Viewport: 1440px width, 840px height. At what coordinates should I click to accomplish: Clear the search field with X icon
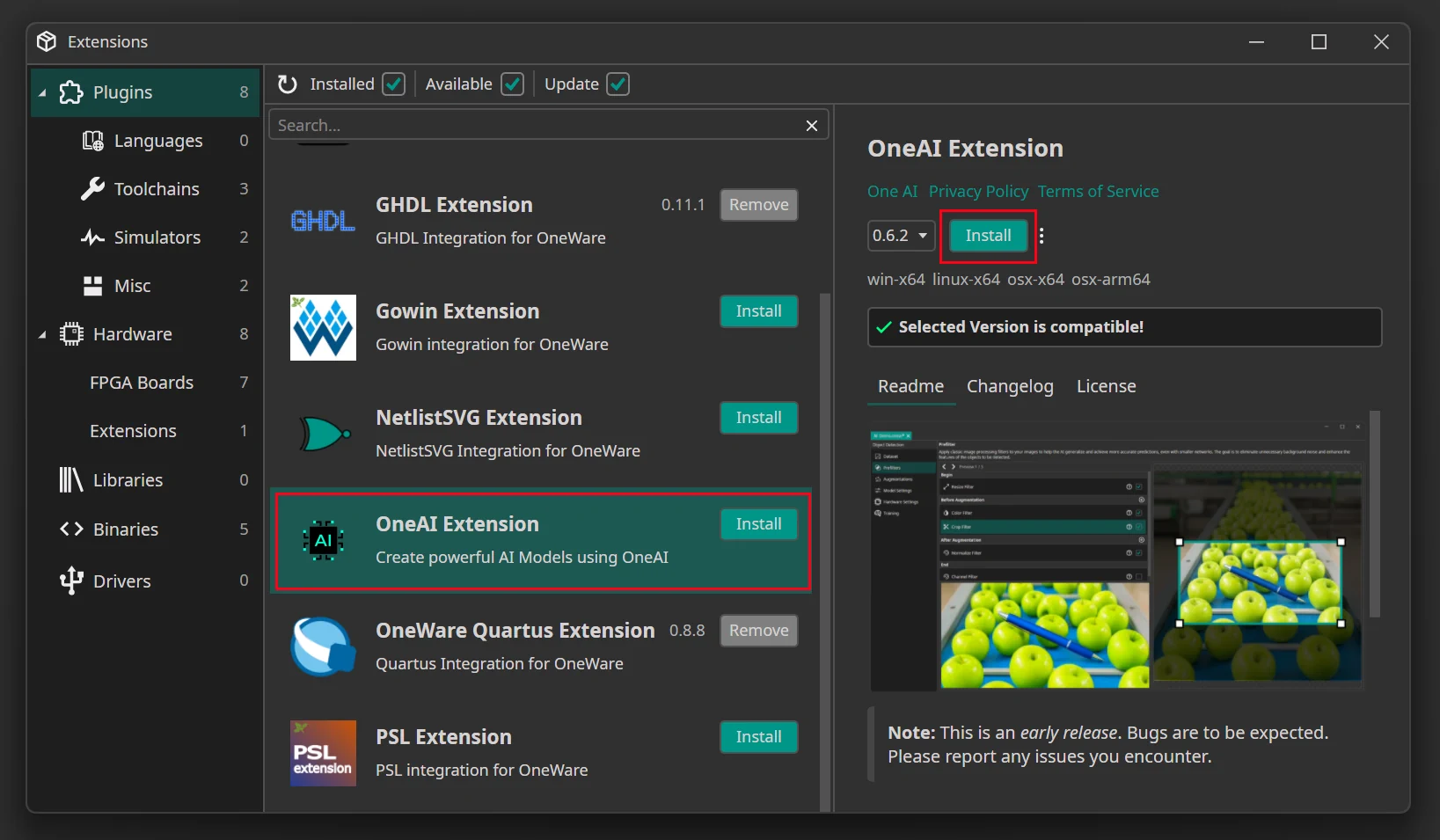811,126
